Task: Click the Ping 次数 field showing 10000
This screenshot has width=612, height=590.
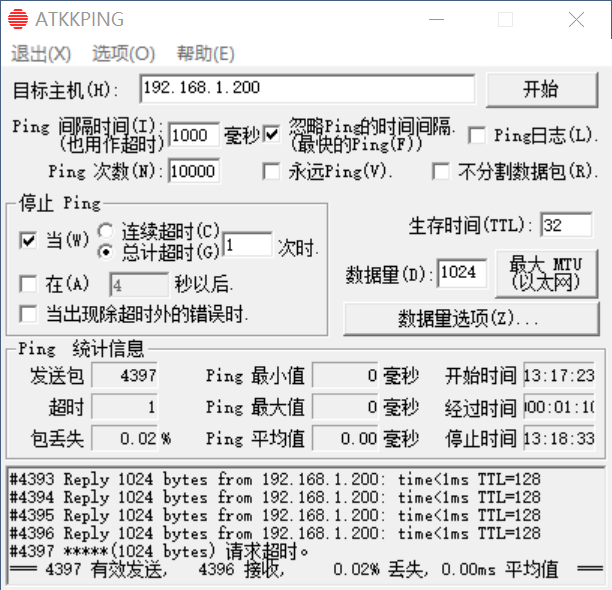Action: coord(194,171)
